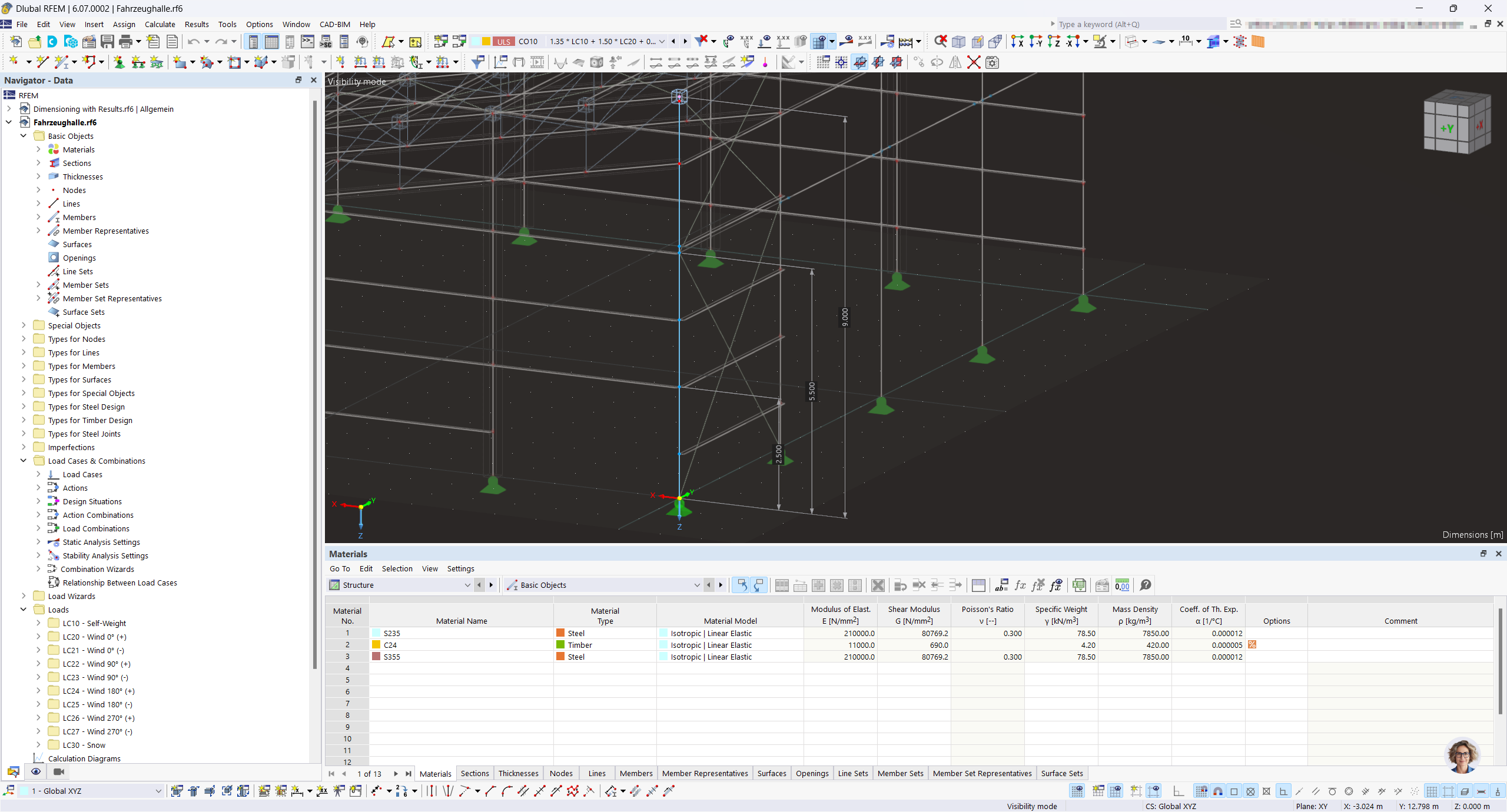The width and height of the screenshot is (1507, 812).
Task: Toggle visibility of Surfaces in navigator
Action: click(77, 244)
